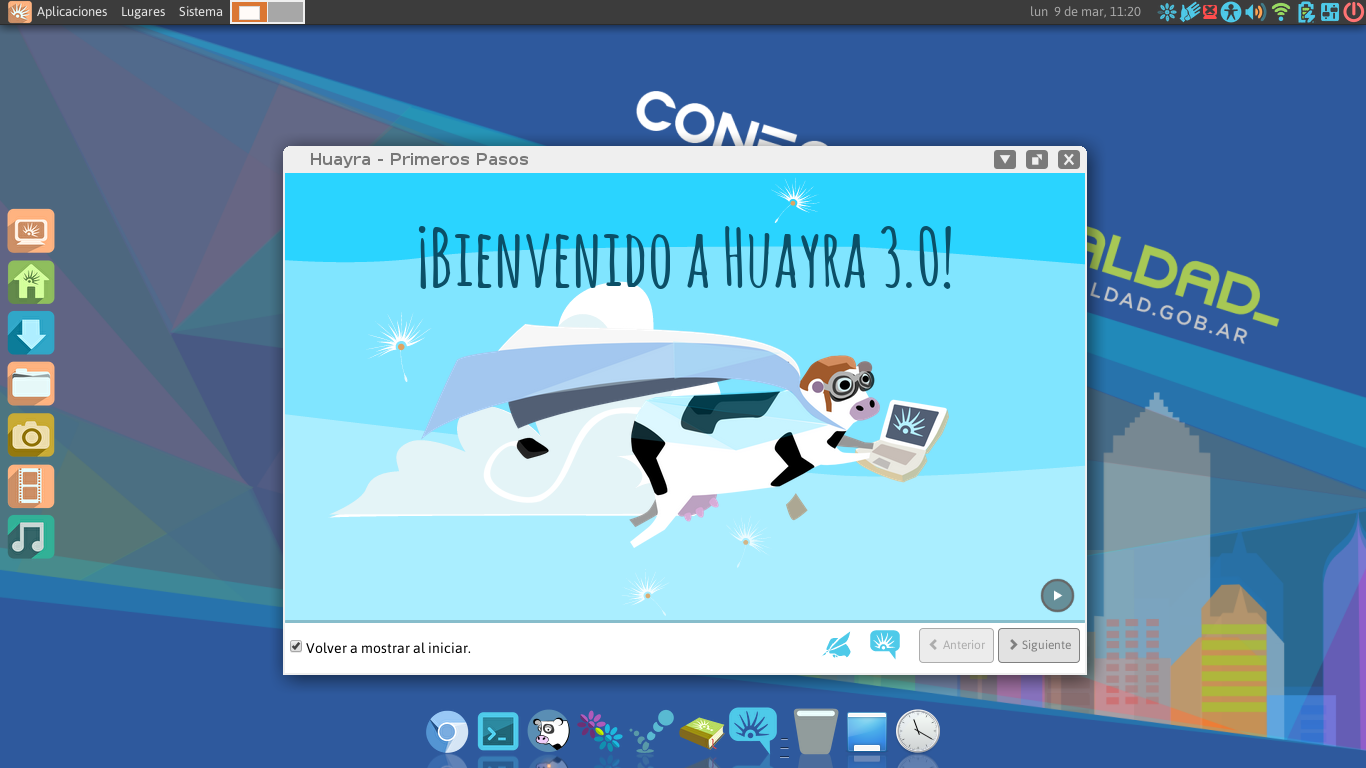Screen dimensions: 1366x768
Task: Click the Huayra logo in top panel
Action: (x=19, y=12)
